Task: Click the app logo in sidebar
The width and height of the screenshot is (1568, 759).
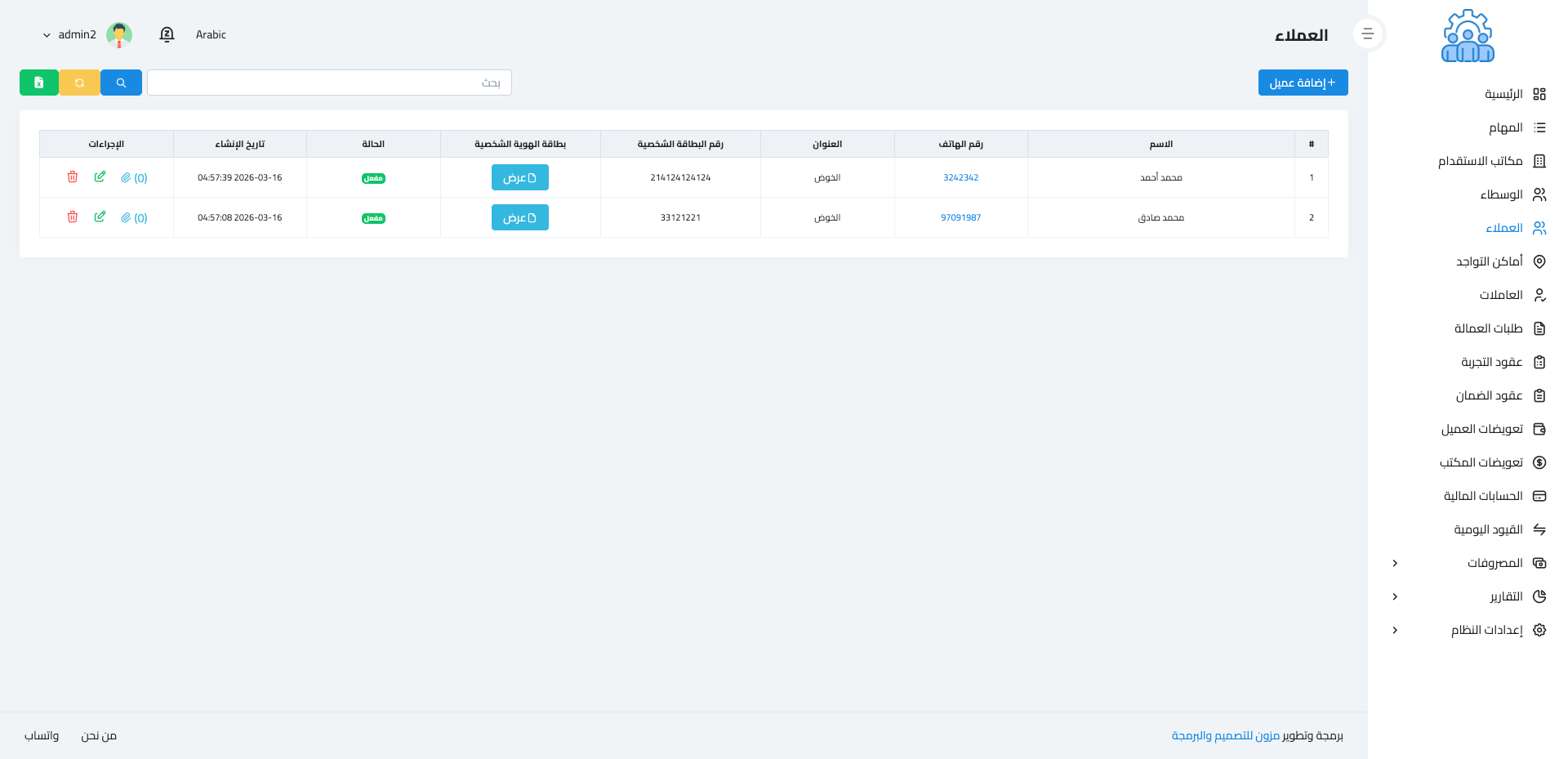Action: (x=1468, y=36)
